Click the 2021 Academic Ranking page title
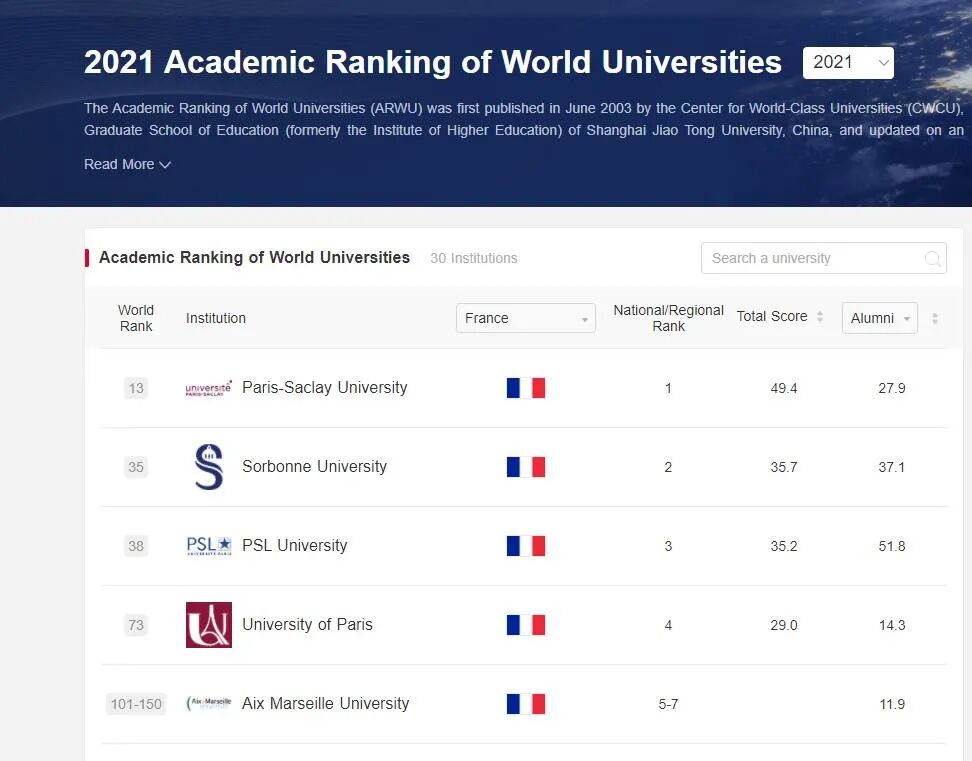The width and height of the screenshot is (972, 761). [433, 62]
